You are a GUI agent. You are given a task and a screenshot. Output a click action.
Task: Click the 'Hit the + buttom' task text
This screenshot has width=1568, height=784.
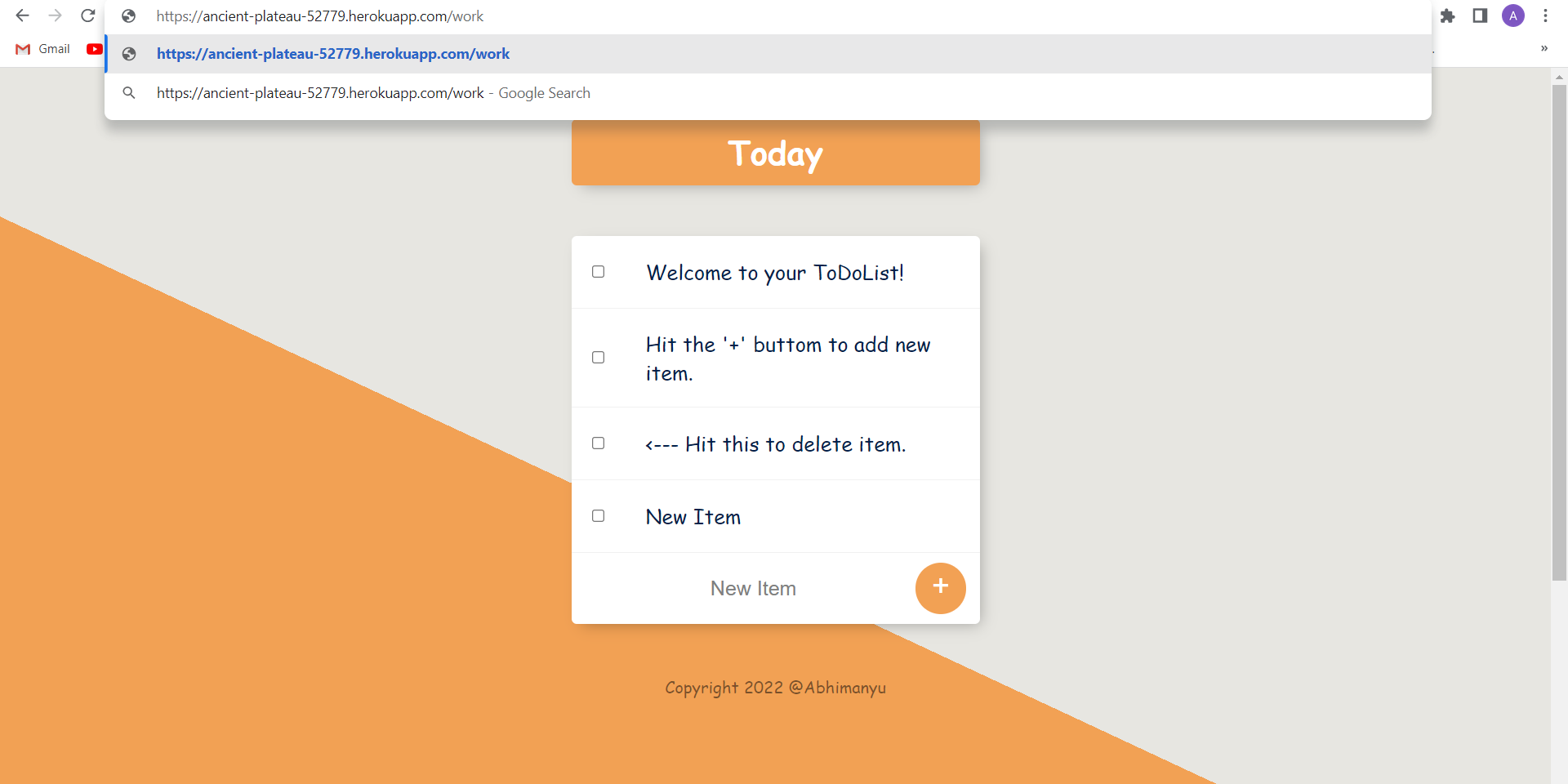click(x=787, y=358)
